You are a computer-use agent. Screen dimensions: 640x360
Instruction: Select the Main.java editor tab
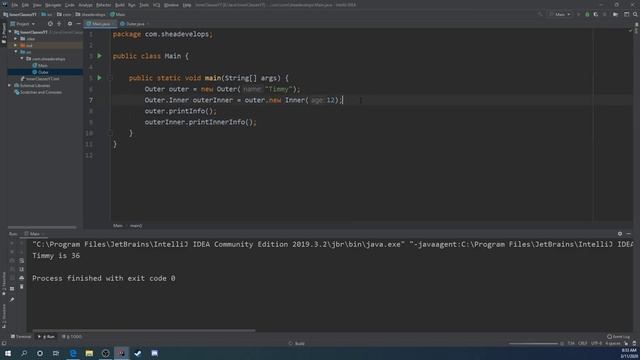100,24
